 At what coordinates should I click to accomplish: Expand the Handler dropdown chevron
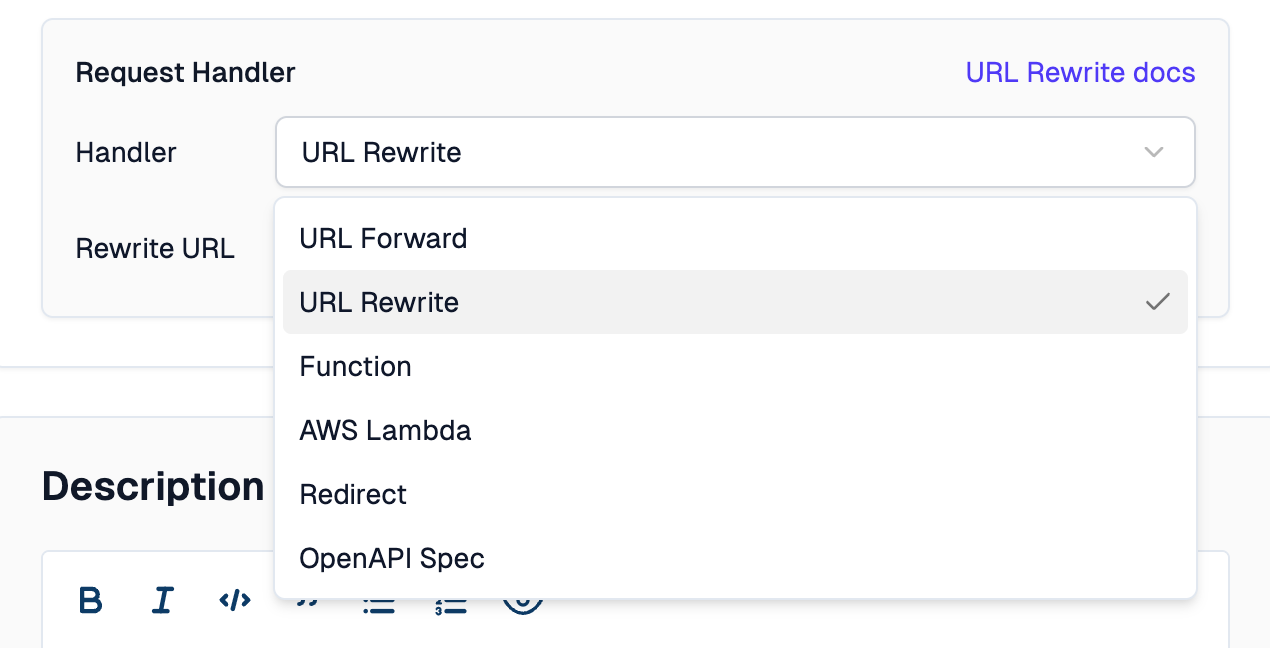point(1154,152)
